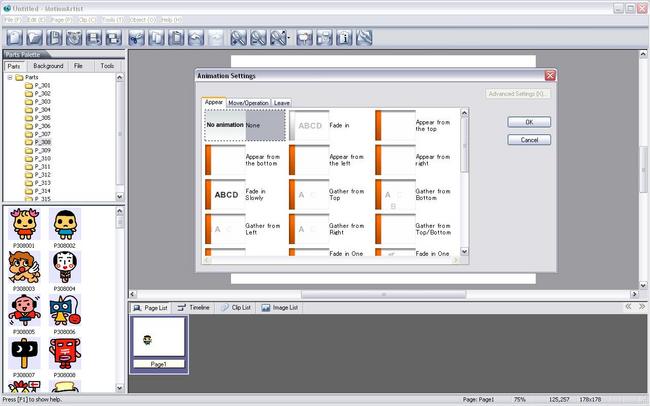Select the P308003 cupid thumbnail

click(24, 267)
